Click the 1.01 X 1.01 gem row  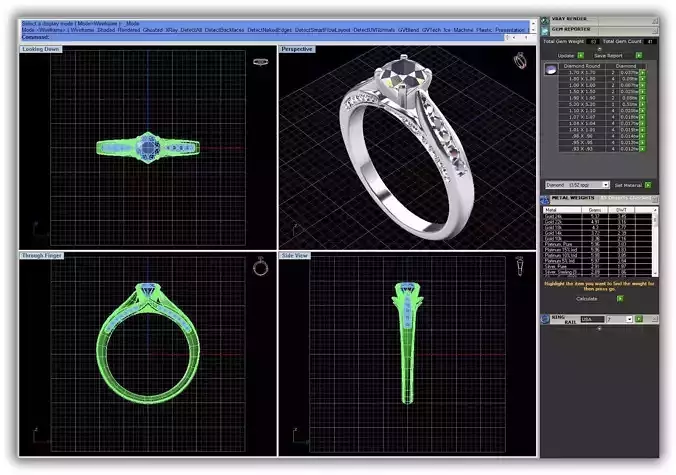[598, 130]
